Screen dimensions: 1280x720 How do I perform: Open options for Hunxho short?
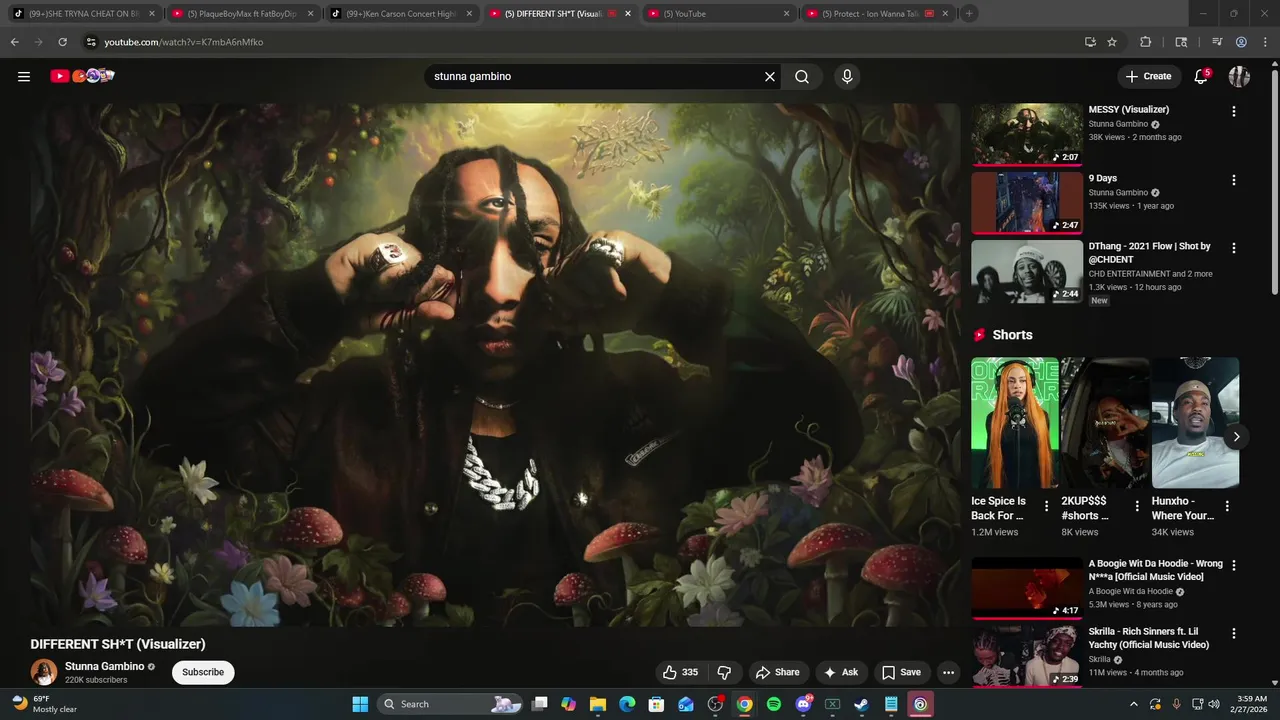pyautogui.click(x=1227, y=506)
